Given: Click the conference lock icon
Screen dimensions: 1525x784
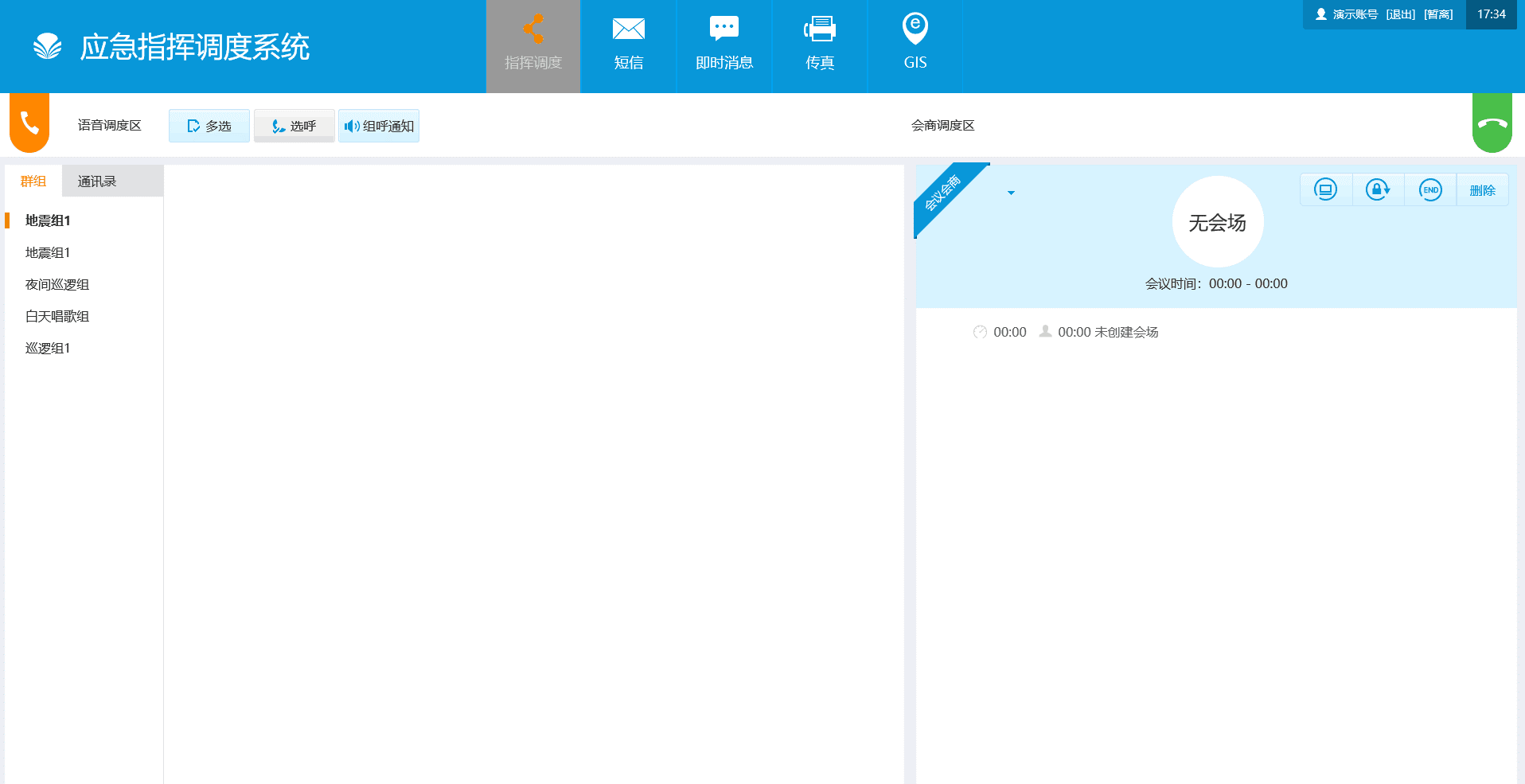Looking at the screenshot, I should (x=1378, y=190).
